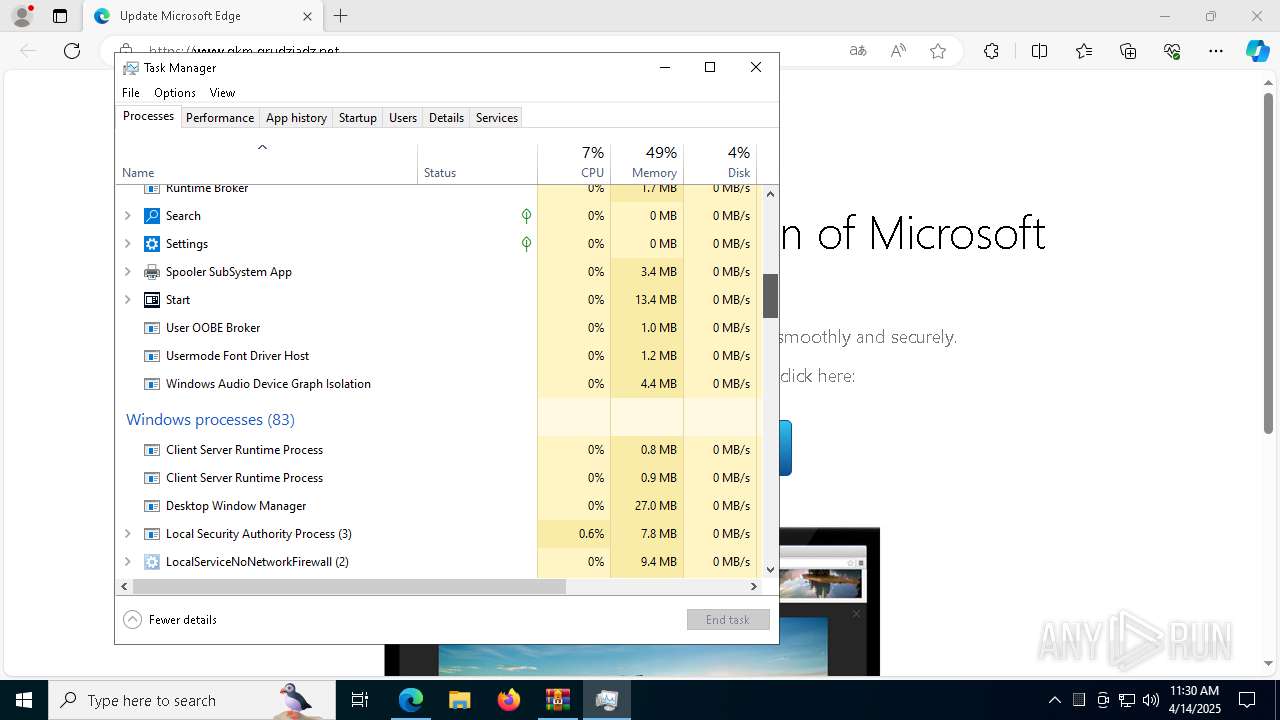Refresh the page in Edge
Screen dimensions: 1280x720
[x=72, y=51]
